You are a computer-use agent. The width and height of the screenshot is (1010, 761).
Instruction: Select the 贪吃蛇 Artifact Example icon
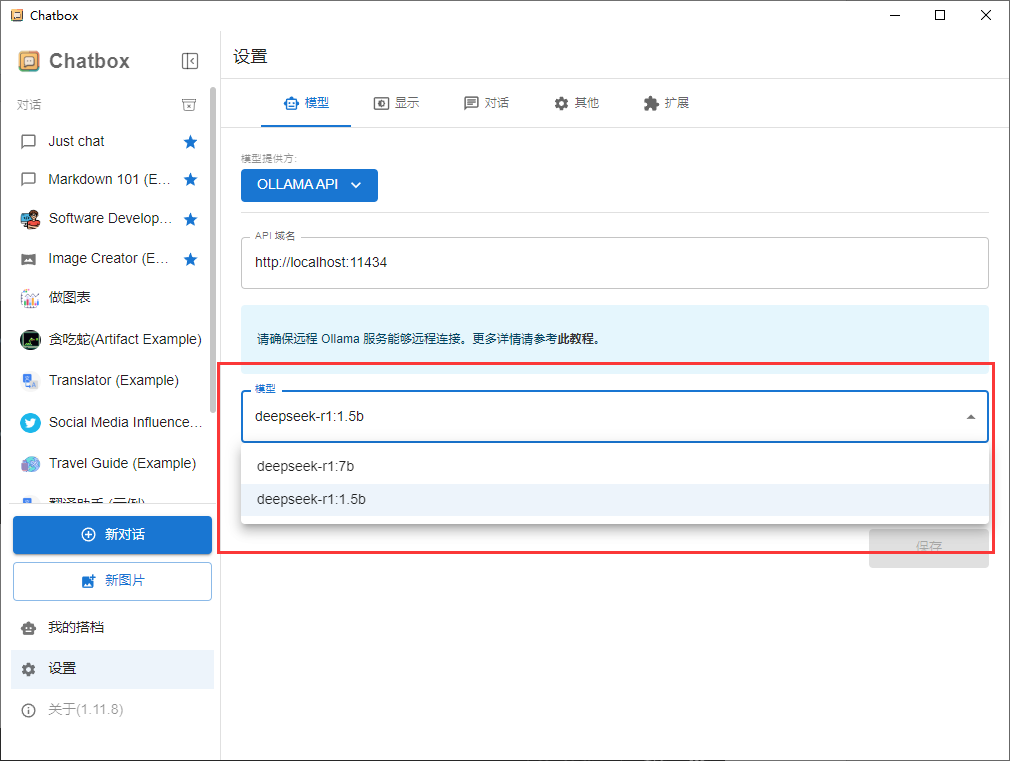pyautogui.click(x=30, y=340)
